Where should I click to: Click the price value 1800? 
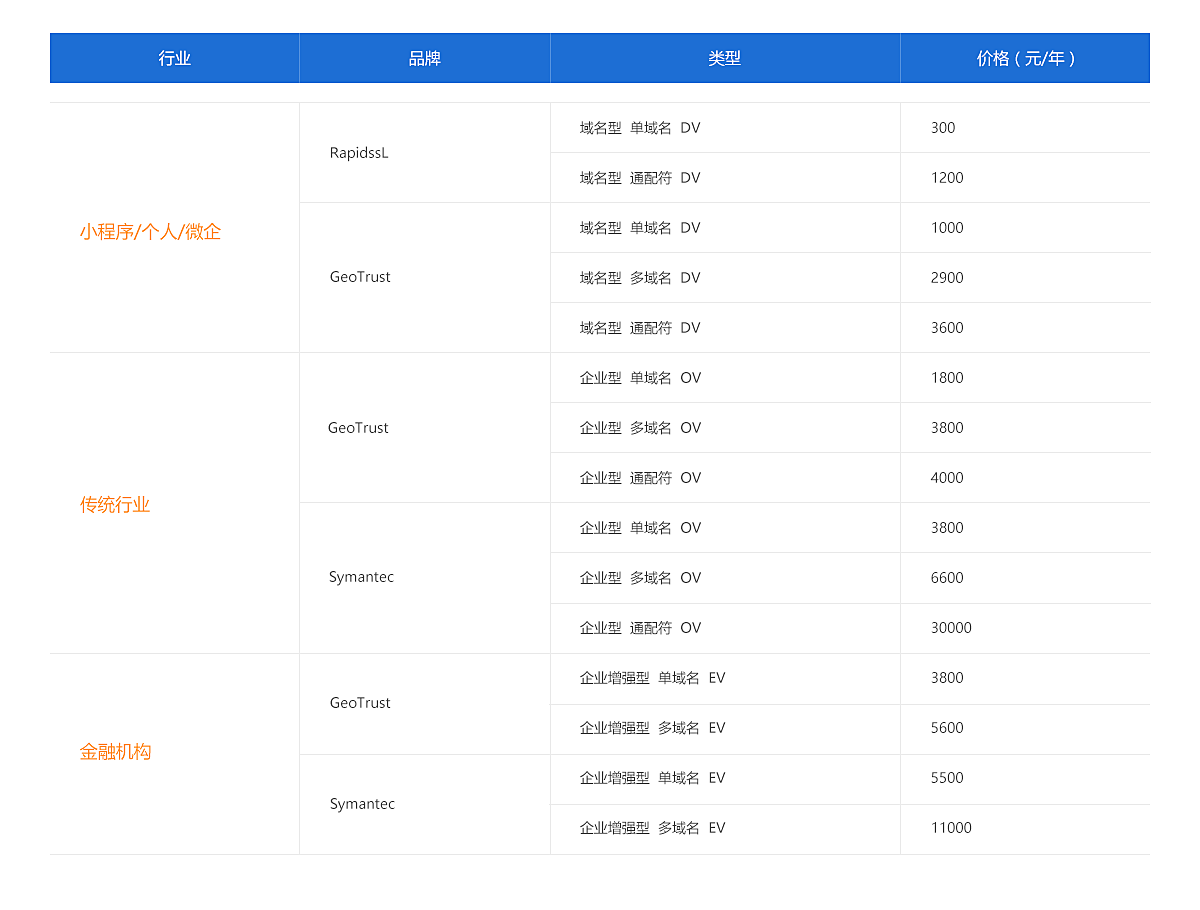pos(947,378)
